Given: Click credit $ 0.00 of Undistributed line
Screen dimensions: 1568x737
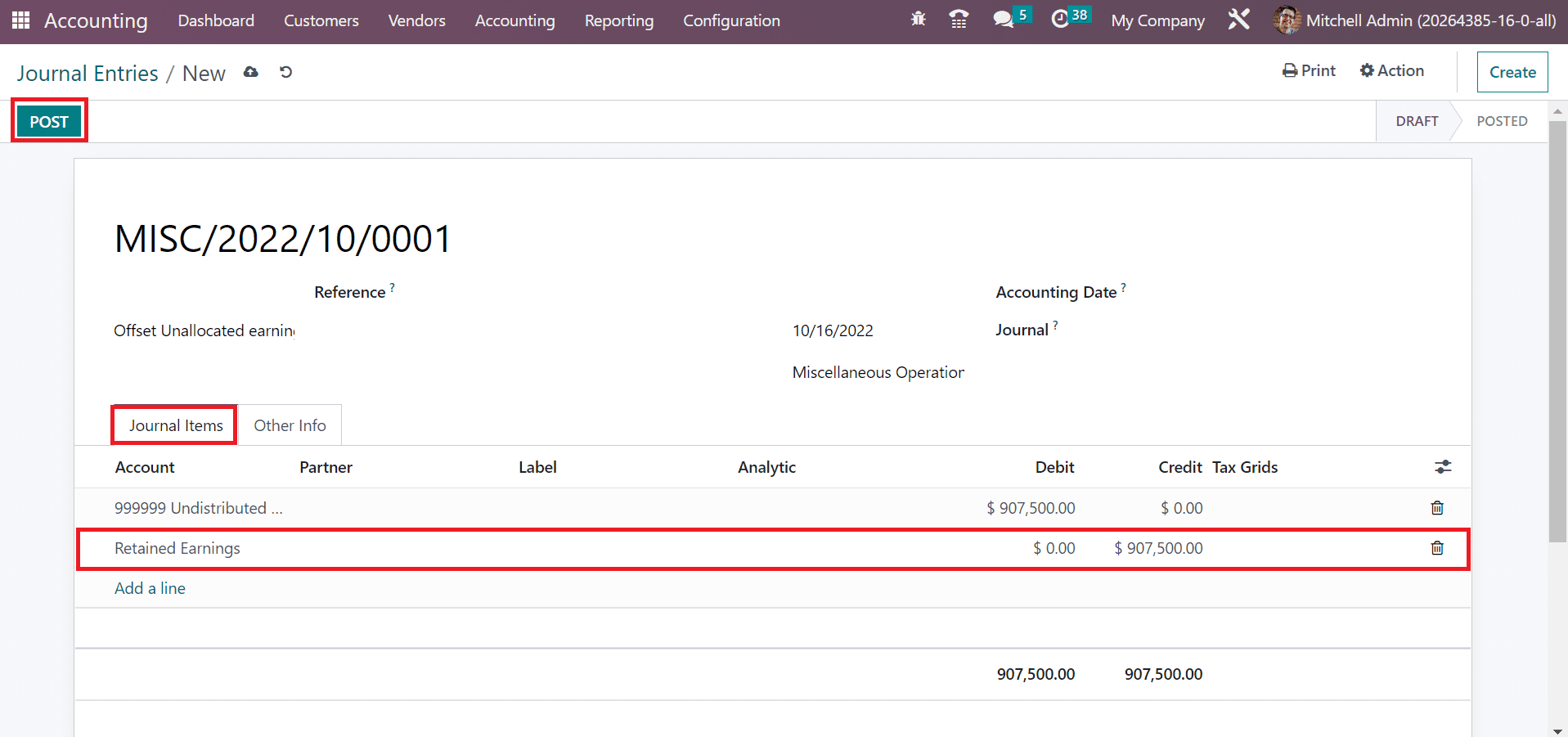Looking at the screenshot, I should pos(1182,508).
